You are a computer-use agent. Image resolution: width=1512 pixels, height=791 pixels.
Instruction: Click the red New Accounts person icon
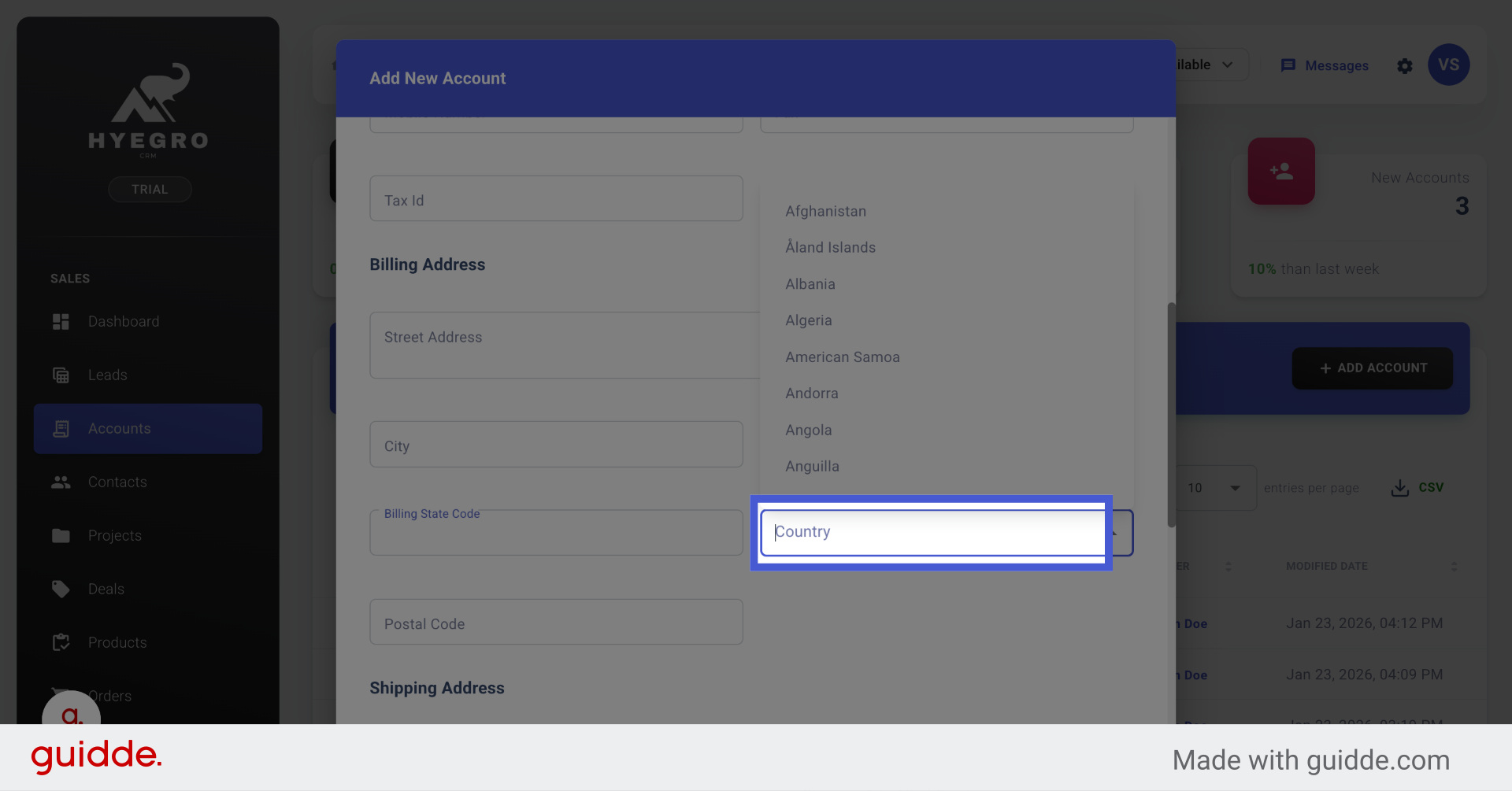click(x=1281, y=171)
